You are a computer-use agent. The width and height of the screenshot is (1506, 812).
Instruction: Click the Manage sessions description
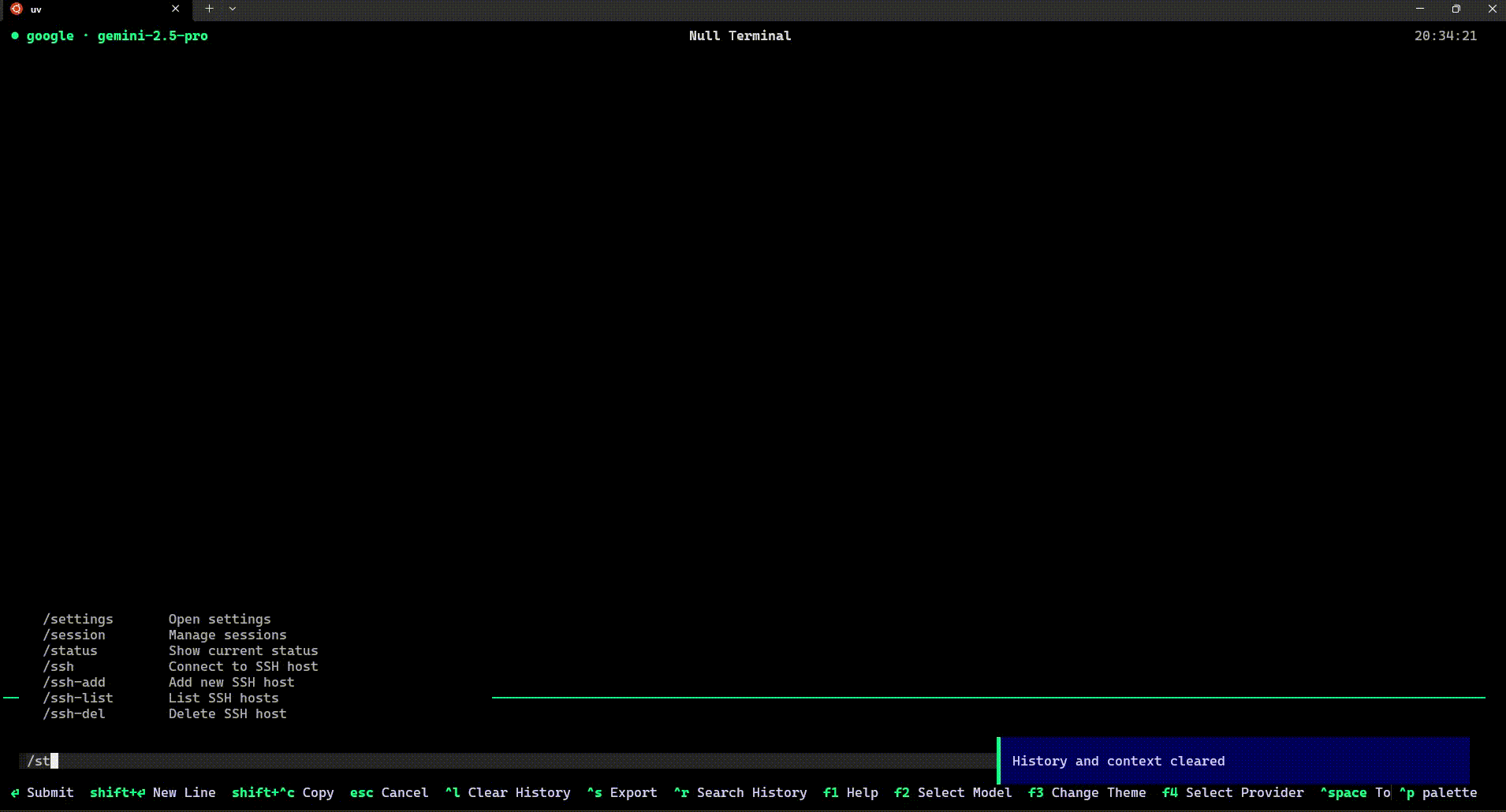[x=227, y=635]
